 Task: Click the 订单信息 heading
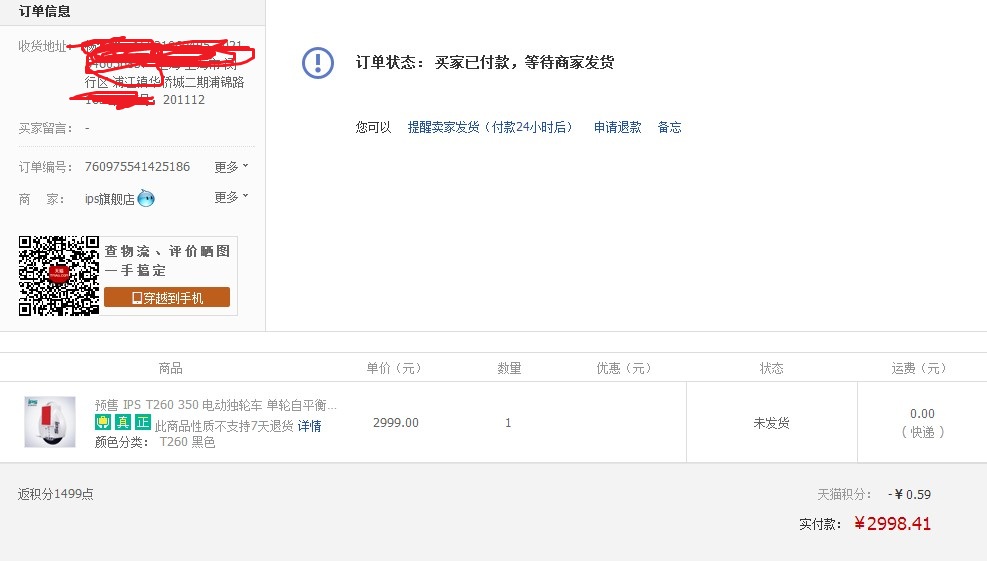tap(44, 11)
